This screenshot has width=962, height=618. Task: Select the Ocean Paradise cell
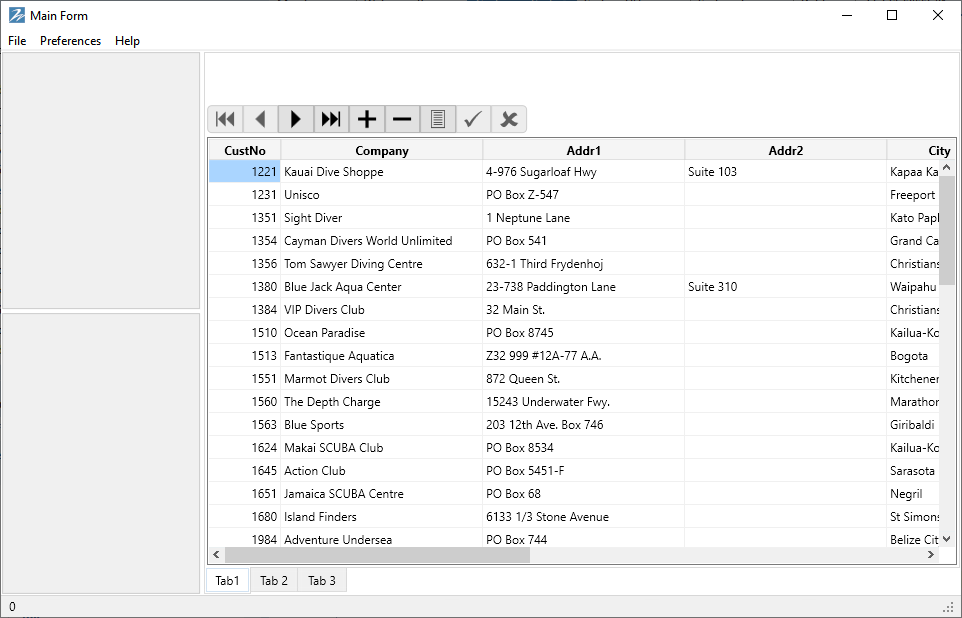[382, 333]
